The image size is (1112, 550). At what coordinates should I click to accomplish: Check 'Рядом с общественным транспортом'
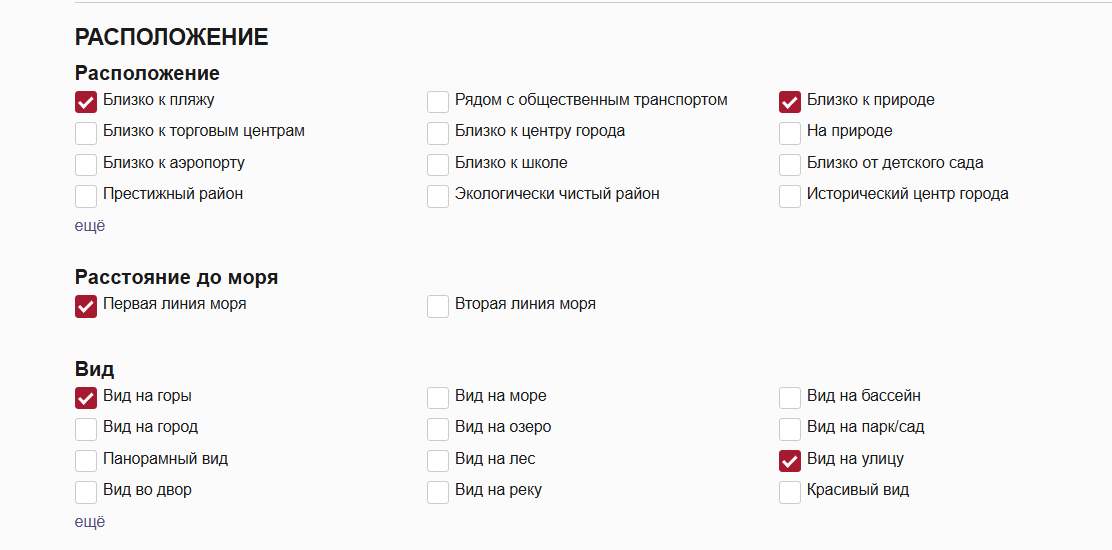438,102
